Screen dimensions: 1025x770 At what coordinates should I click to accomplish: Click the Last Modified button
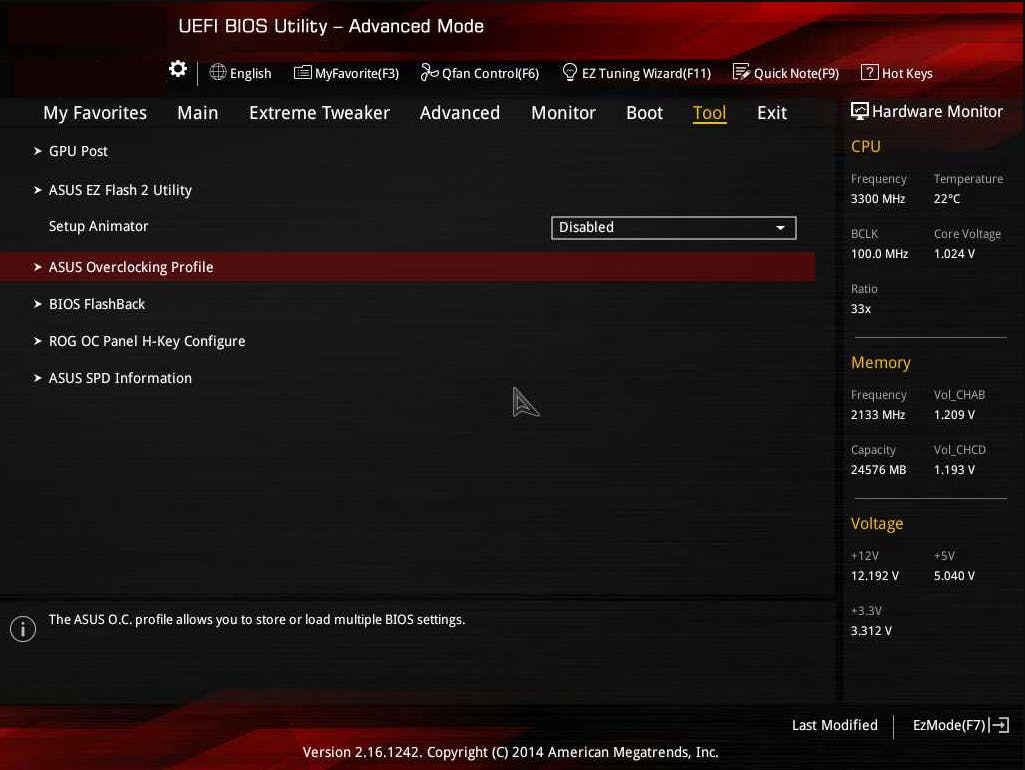pos(835,725)
